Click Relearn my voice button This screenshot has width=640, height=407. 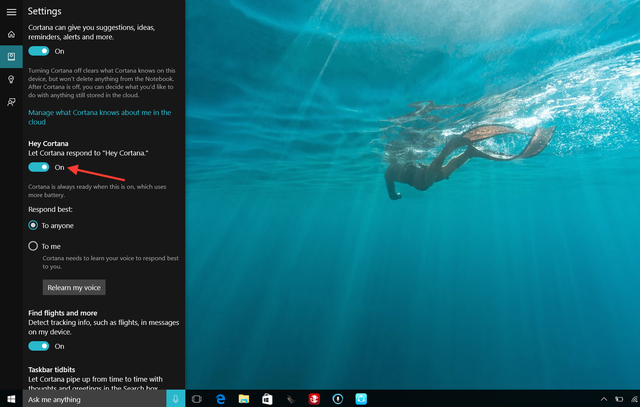tap(74, 287)
